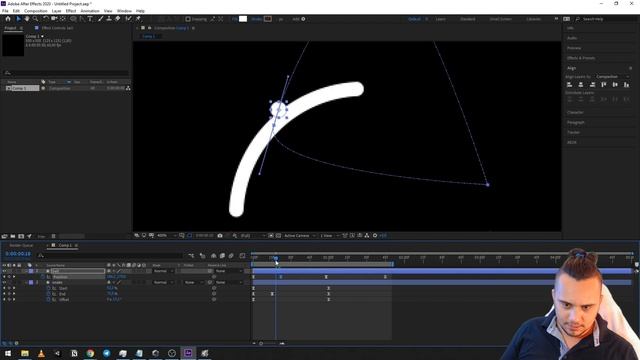Select the Camera tool
This screenshot has height=360, width=640.
click(x=54, y=19)
